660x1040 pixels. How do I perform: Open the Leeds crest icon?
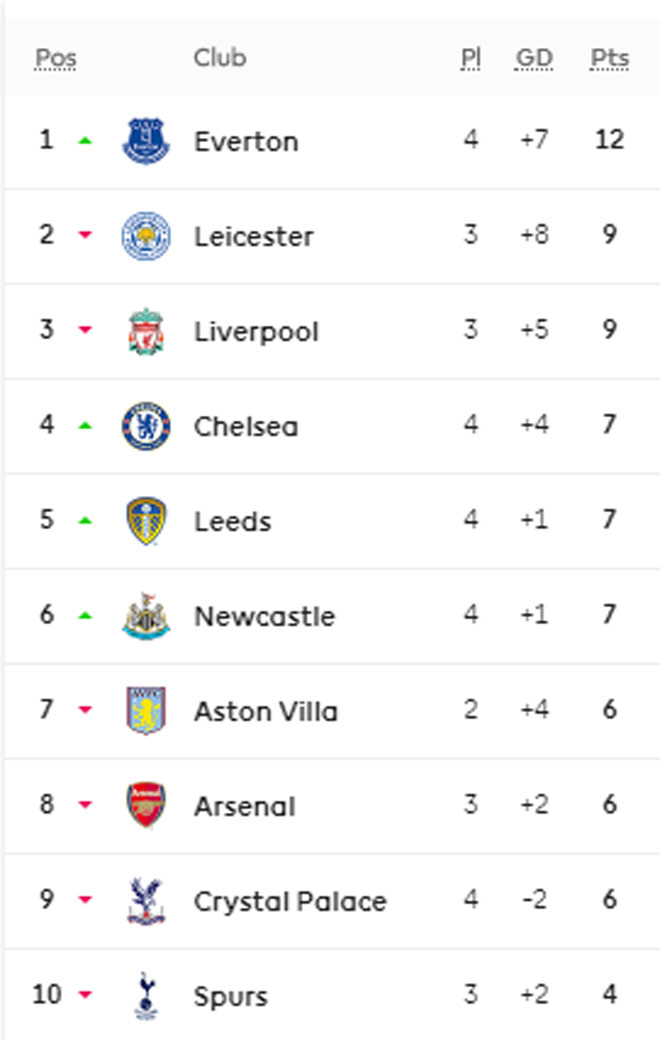147,521
